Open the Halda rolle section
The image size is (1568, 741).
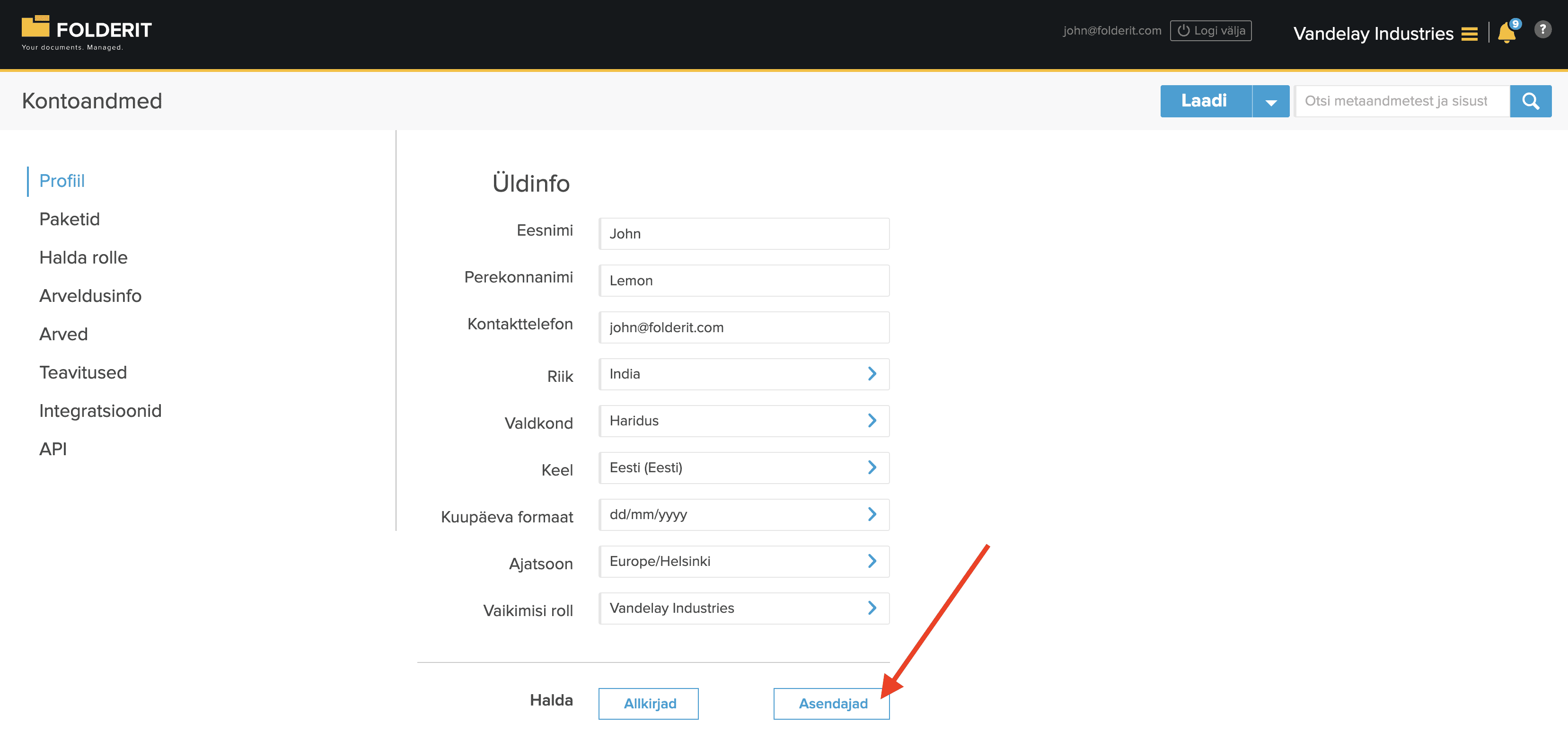click(83, 257)
